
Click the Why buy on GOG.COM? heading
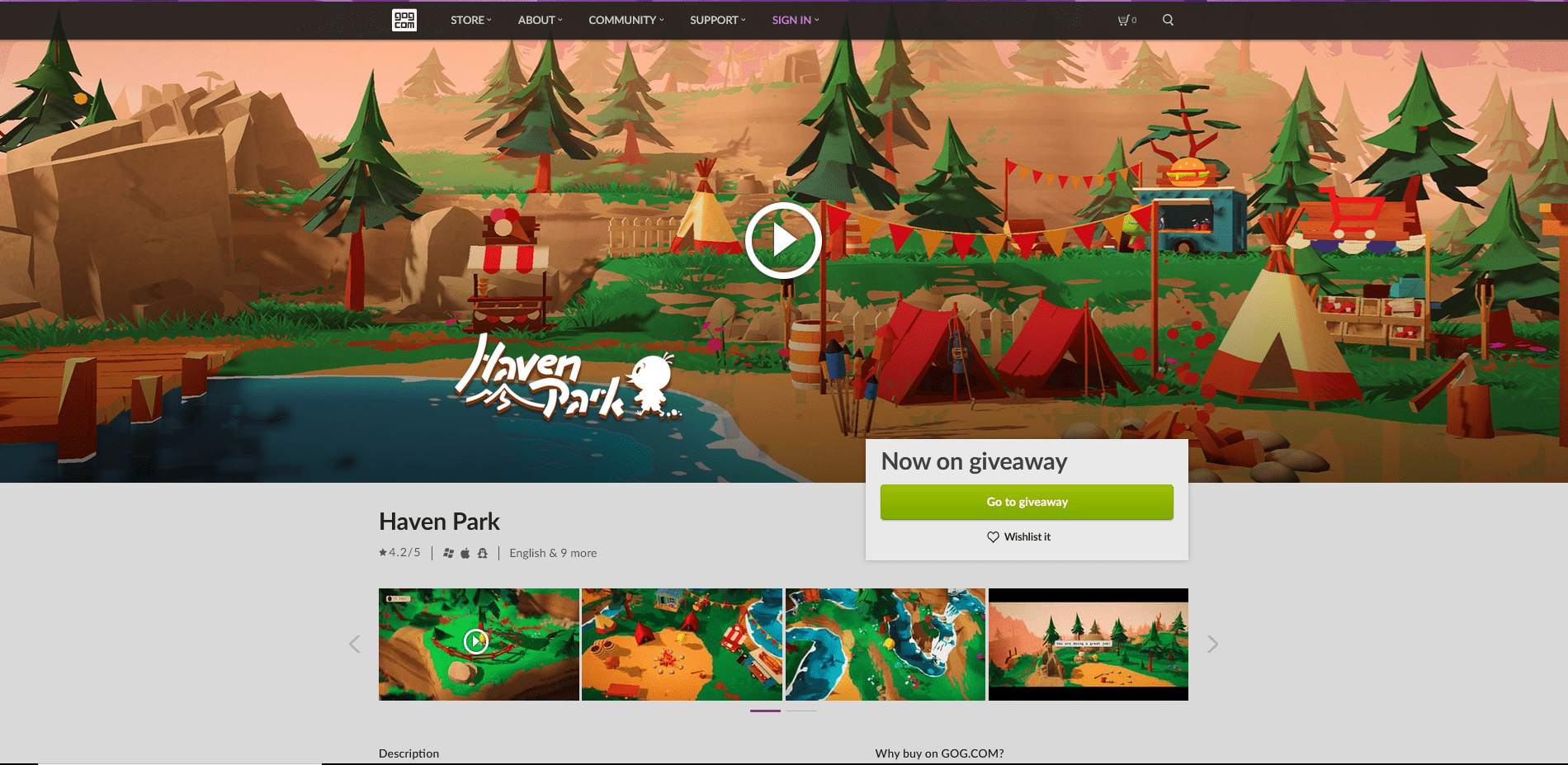pyautogui.click(x=939, y=753)
